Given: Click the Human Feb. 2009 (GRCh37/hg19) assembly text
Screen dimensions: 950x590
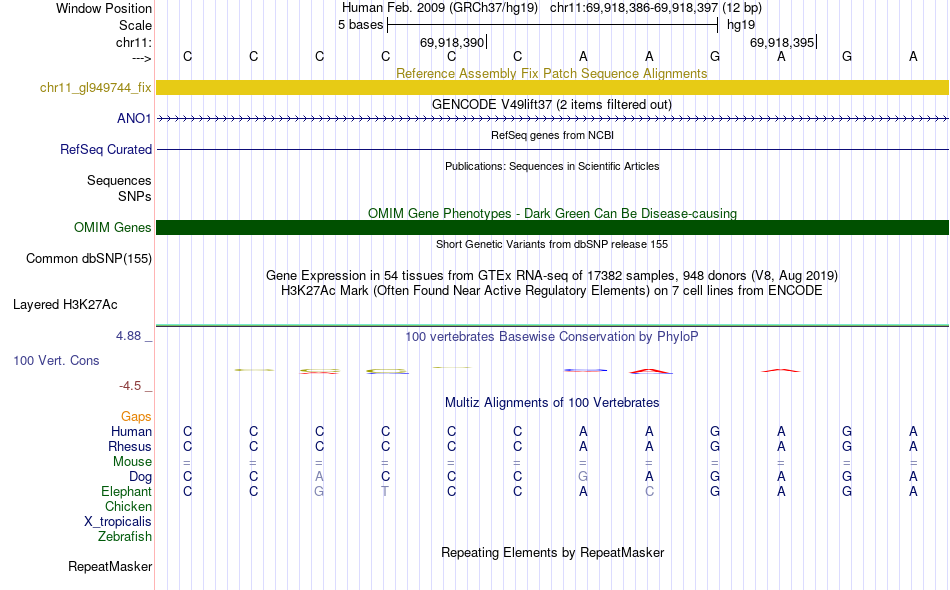Looking at the screenshot, I should 440,8.
